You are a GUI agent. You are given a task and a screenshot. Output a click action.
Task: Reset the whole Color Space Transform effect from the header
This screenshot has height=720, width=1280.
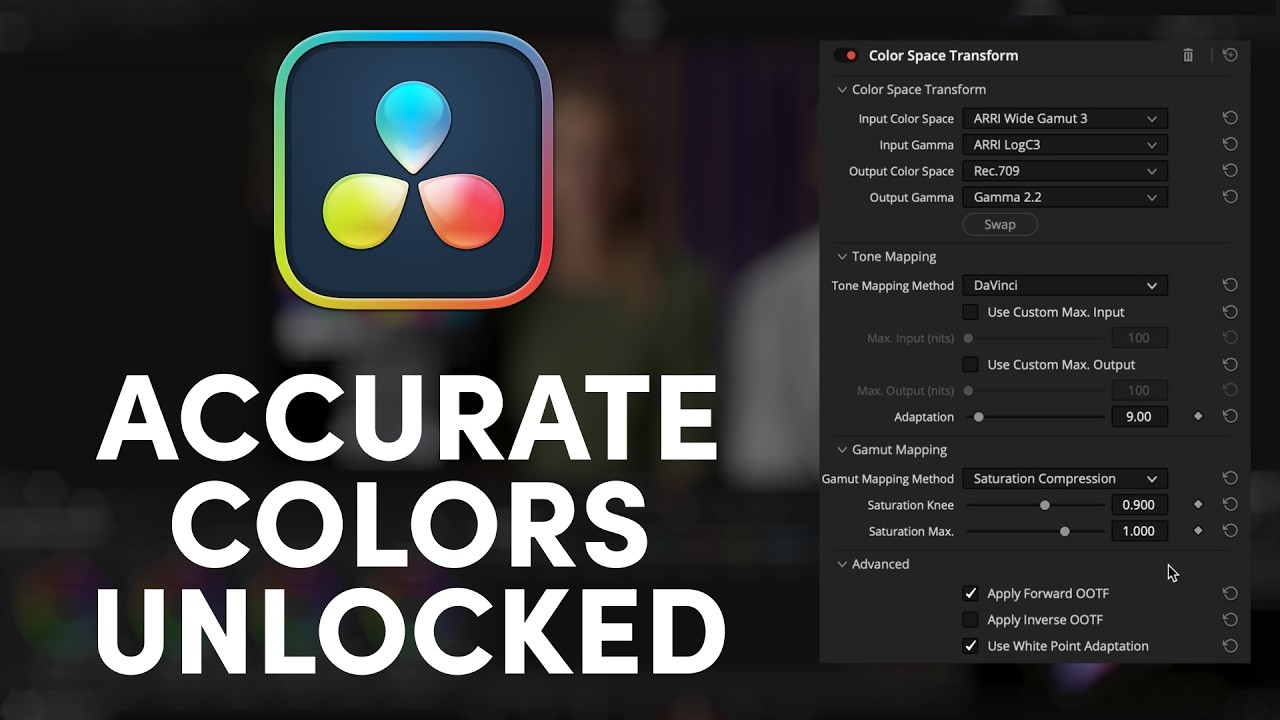pyautogui.click(x=1230, y=56)
